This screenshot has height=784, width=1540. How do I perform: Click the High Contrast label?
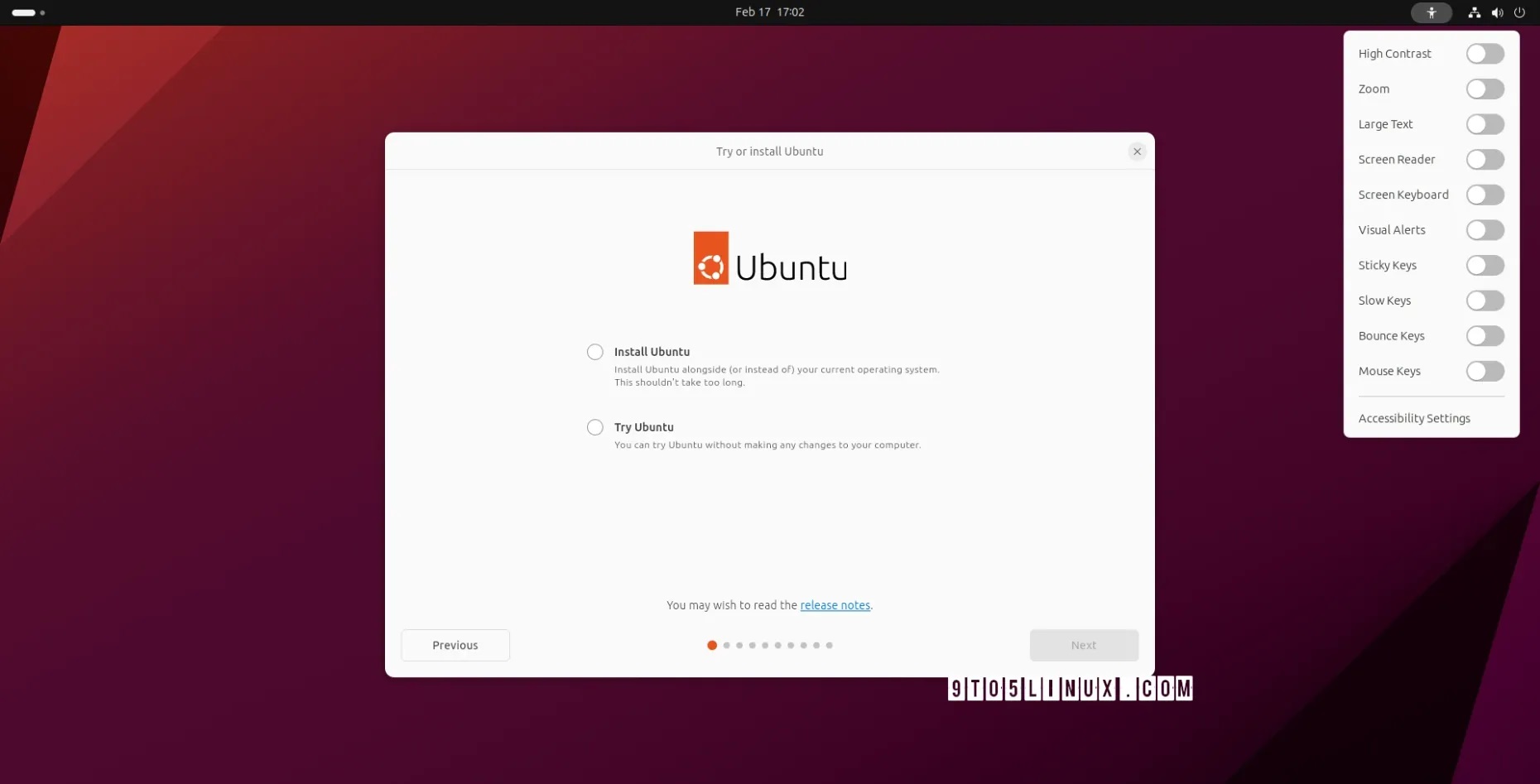click(1394, 54)
